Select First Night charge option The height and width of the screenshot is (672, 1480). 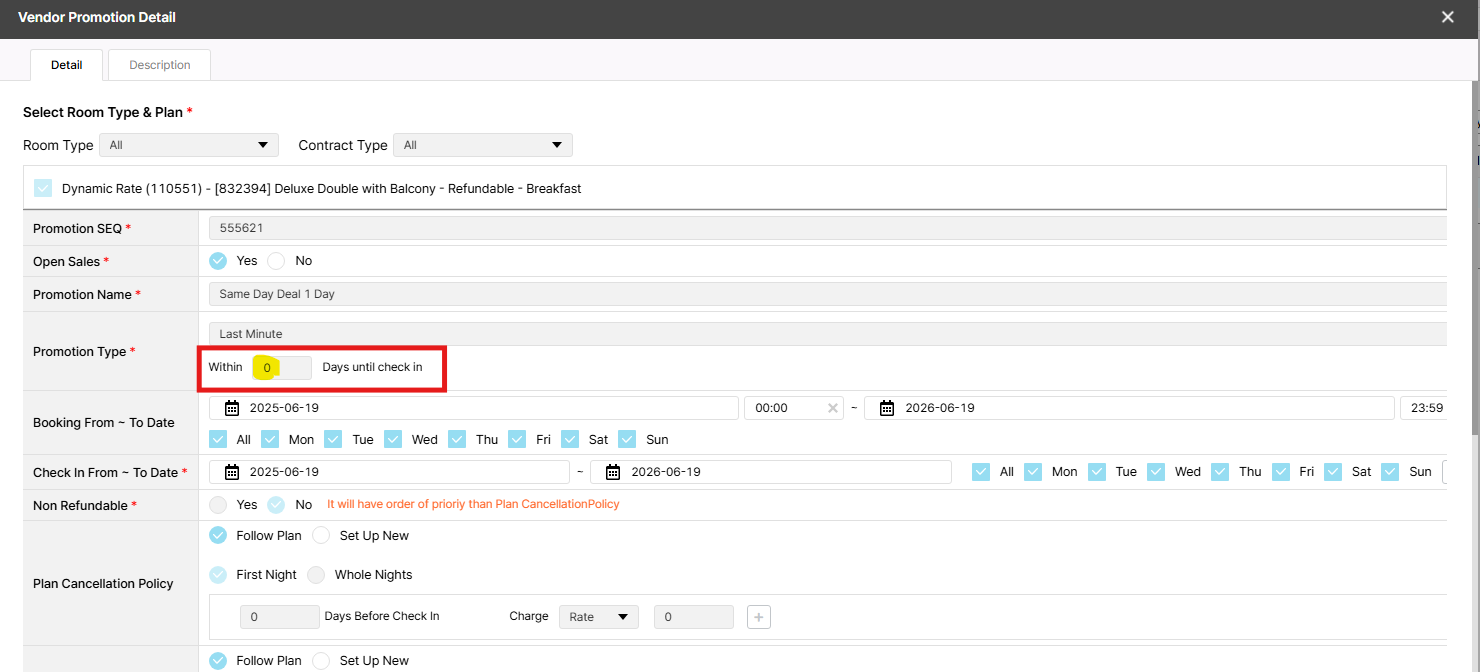(x=218, y=575)
